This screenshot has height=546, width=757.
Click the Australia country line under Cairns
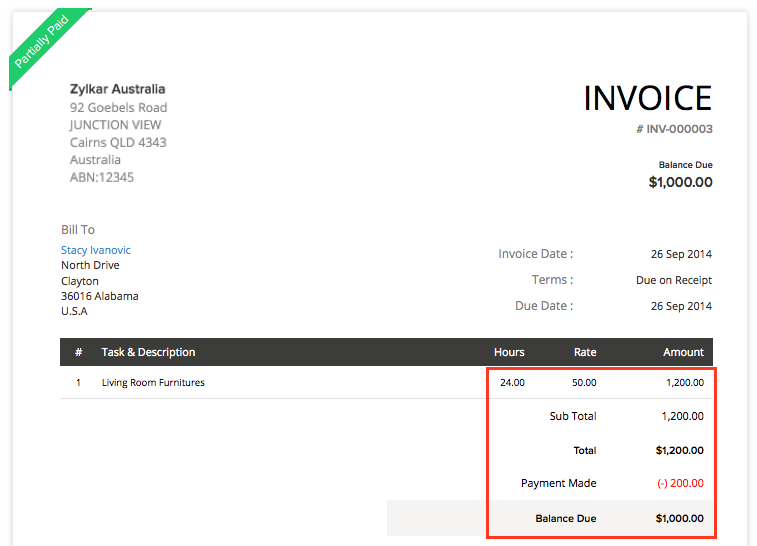click(95, 160)
